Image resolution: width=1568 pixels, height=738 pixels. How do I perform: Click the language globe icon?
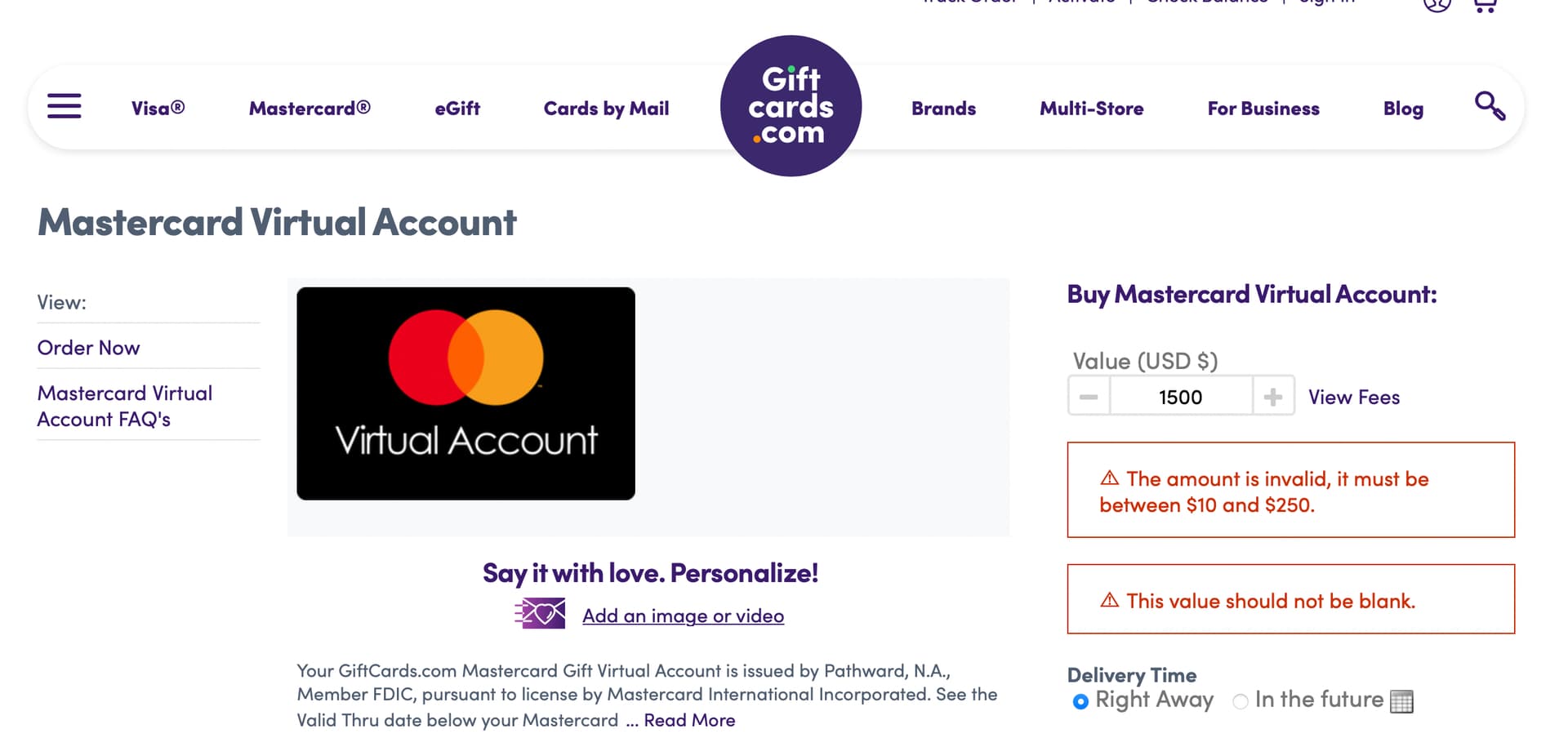pyautogui.click(x=1435, y=5)
